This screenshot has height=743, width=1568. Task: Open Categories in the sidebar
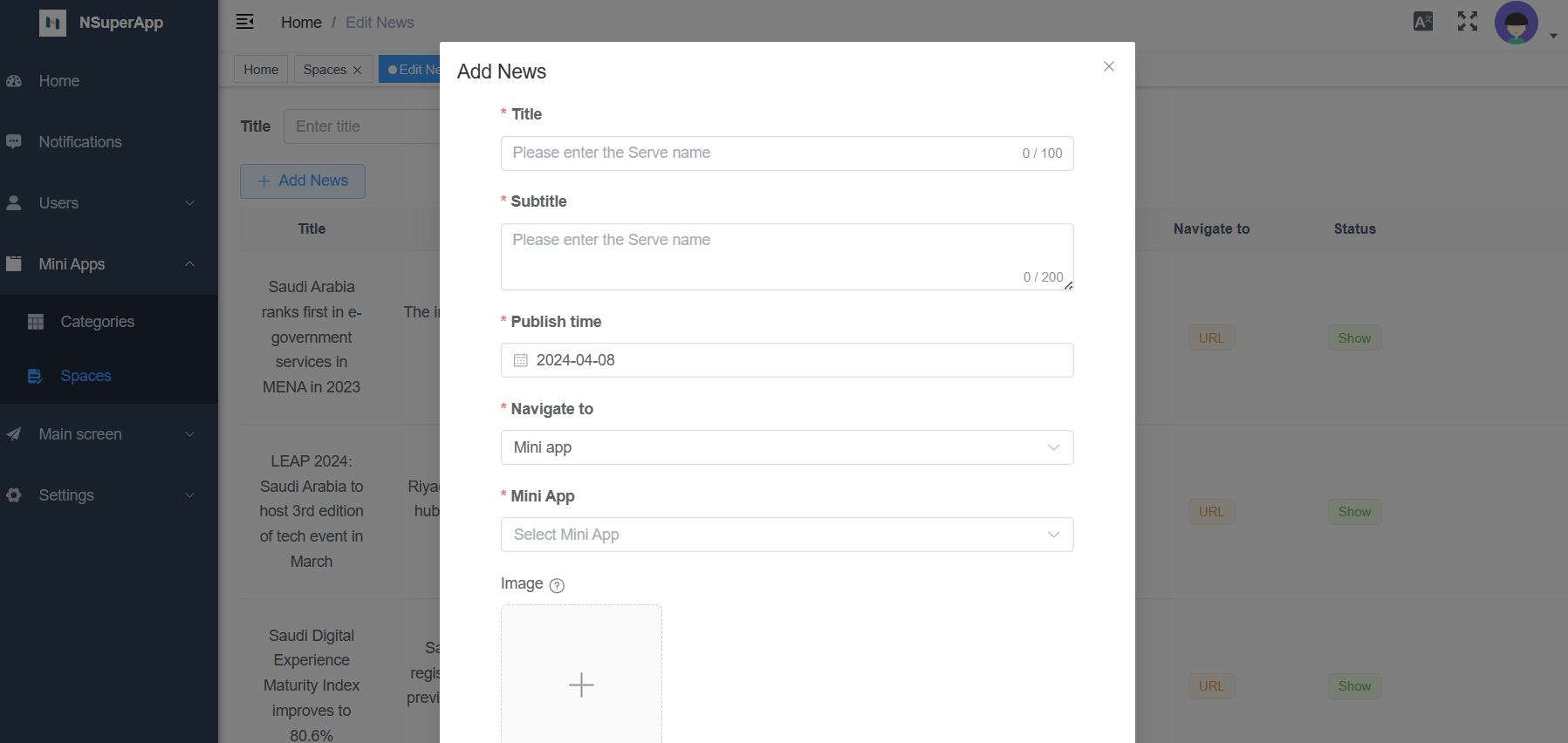pos(97,322)
